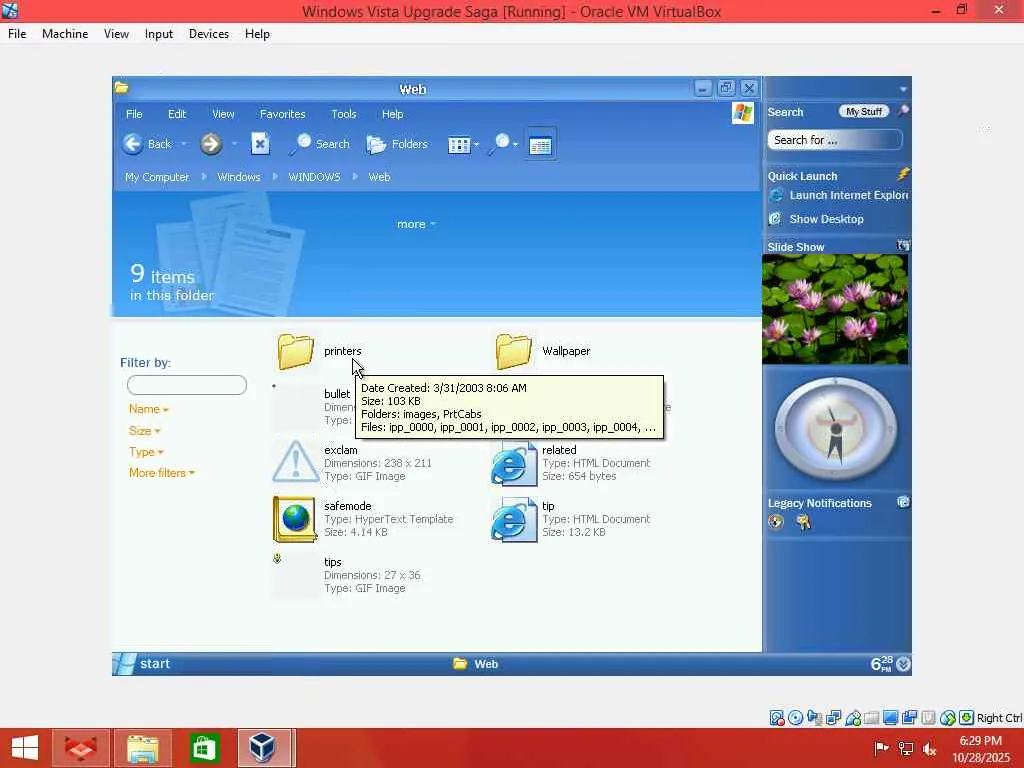Open VirtualBox Machine menu
This screenshot has width=1024, height=768.
pyautogui.click(x=65, y=34)
